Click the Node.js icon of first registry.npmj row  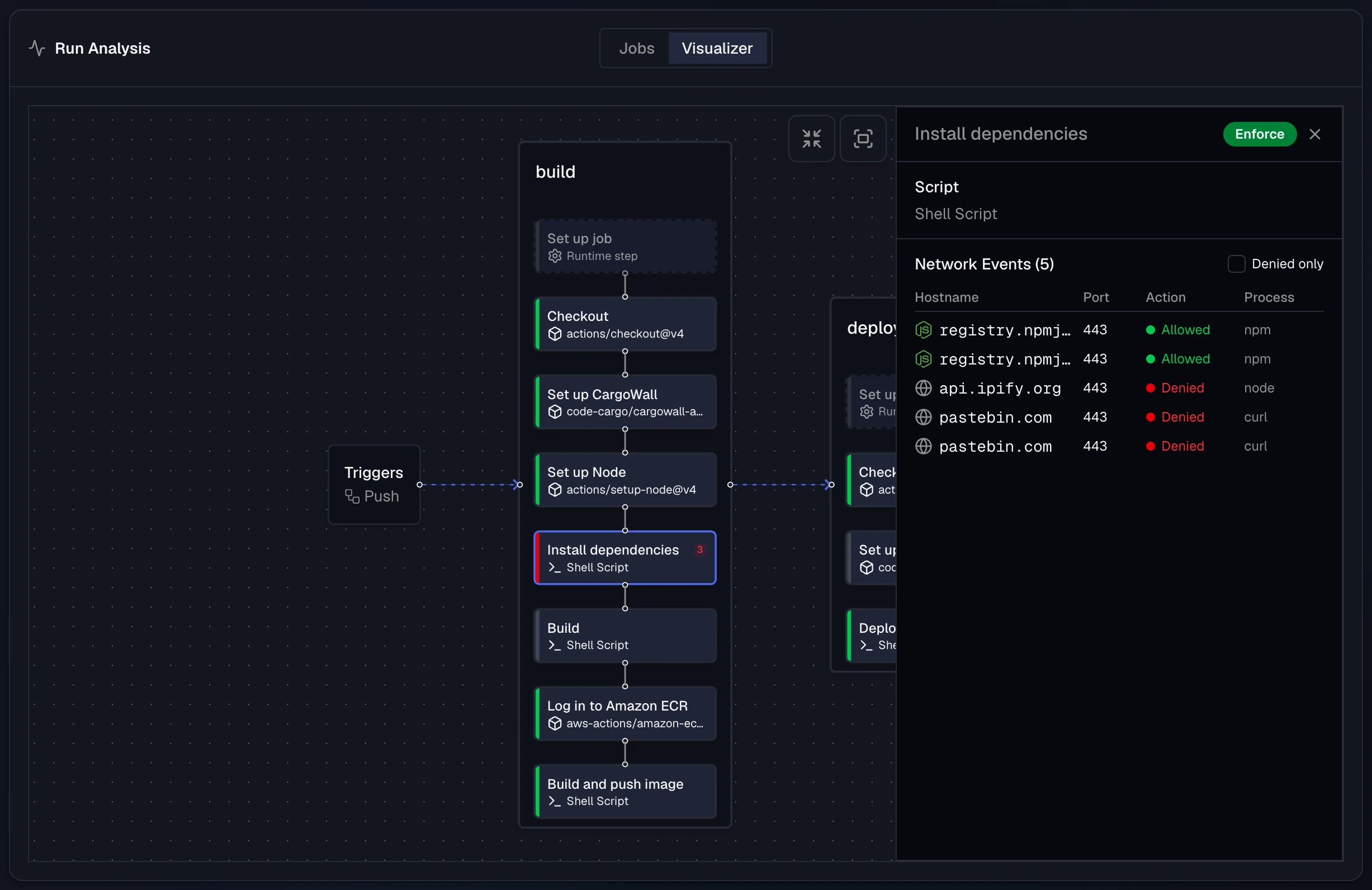click(x=924, y=330)
